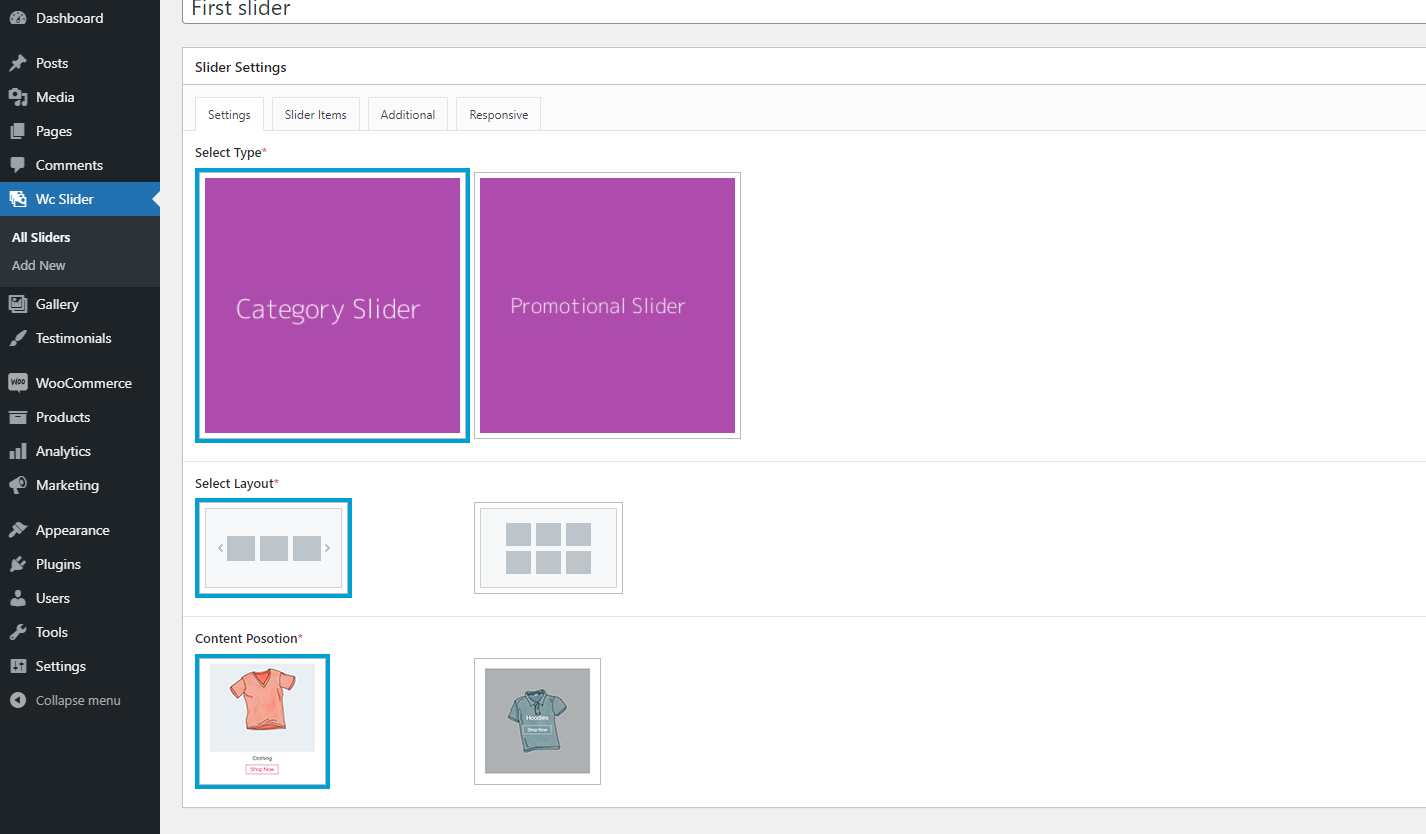Open the All Sliders submenu link
Viewport: 1426px width, 834px height.
(x=41, y=237)
